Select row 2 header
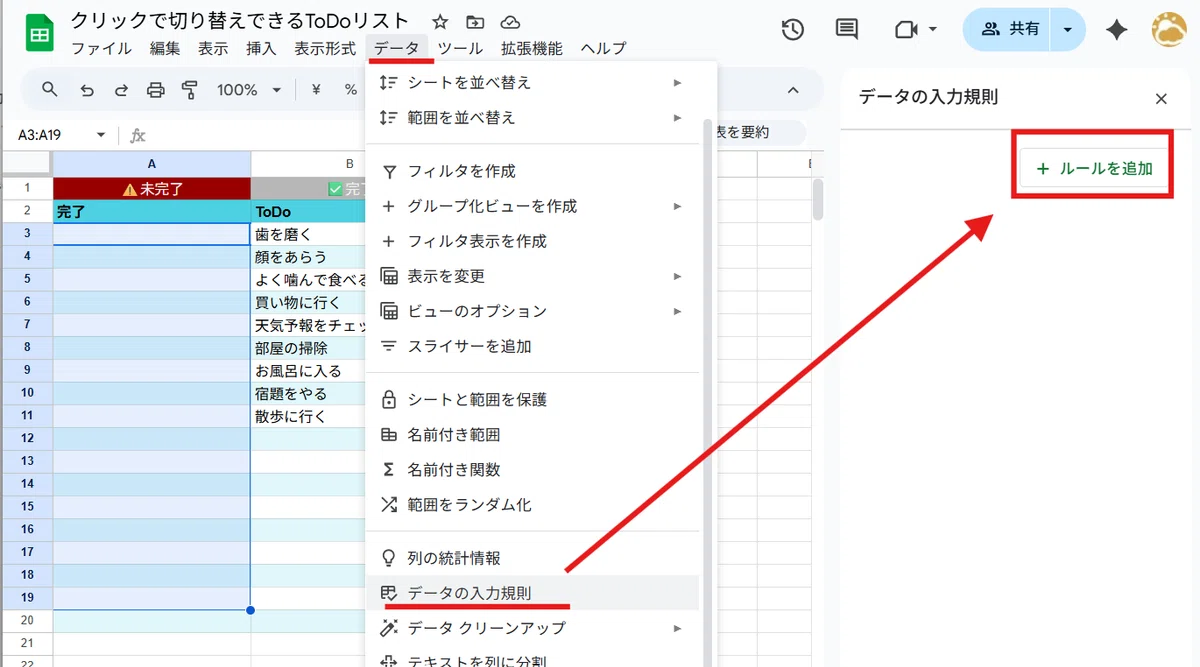 tap(27, 211)
